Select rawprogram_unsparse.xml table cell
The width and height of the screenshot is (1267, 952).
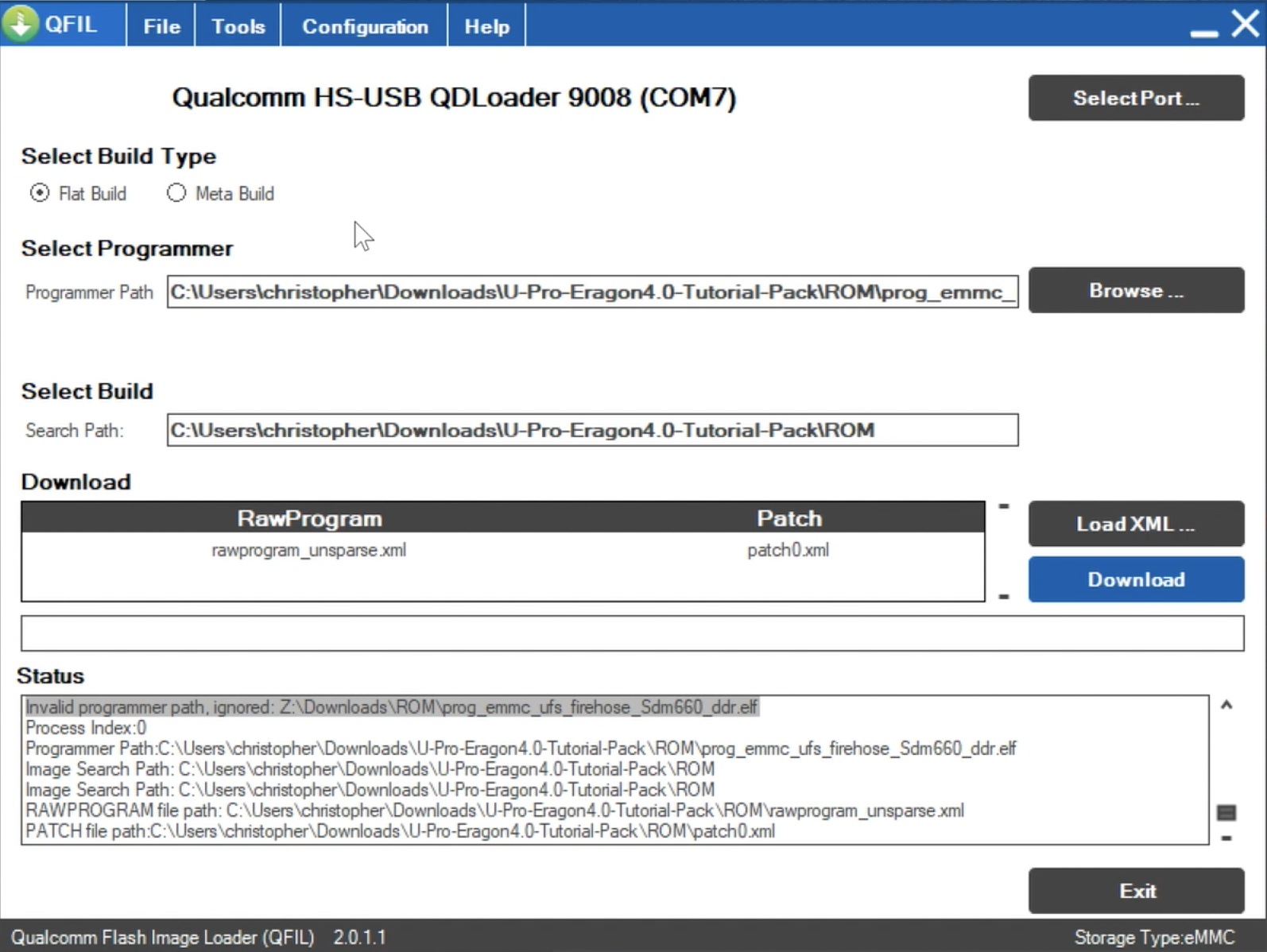tap(308, 550)
